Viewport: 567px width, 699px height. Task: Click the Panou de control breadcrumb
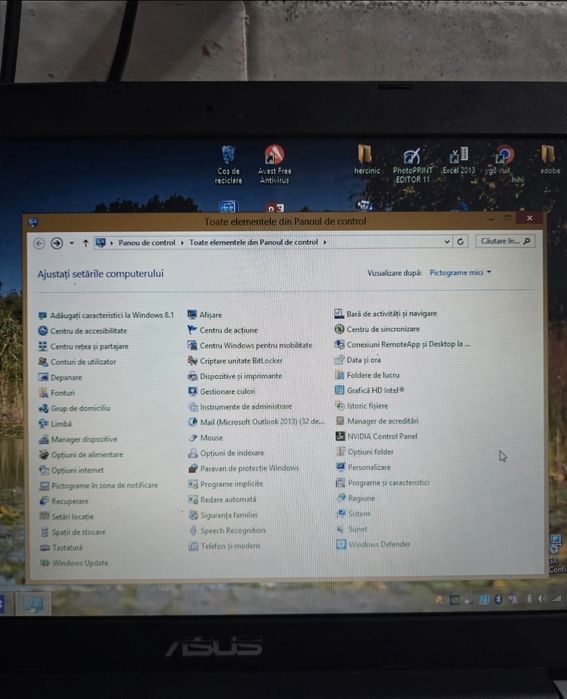[147, 243]
